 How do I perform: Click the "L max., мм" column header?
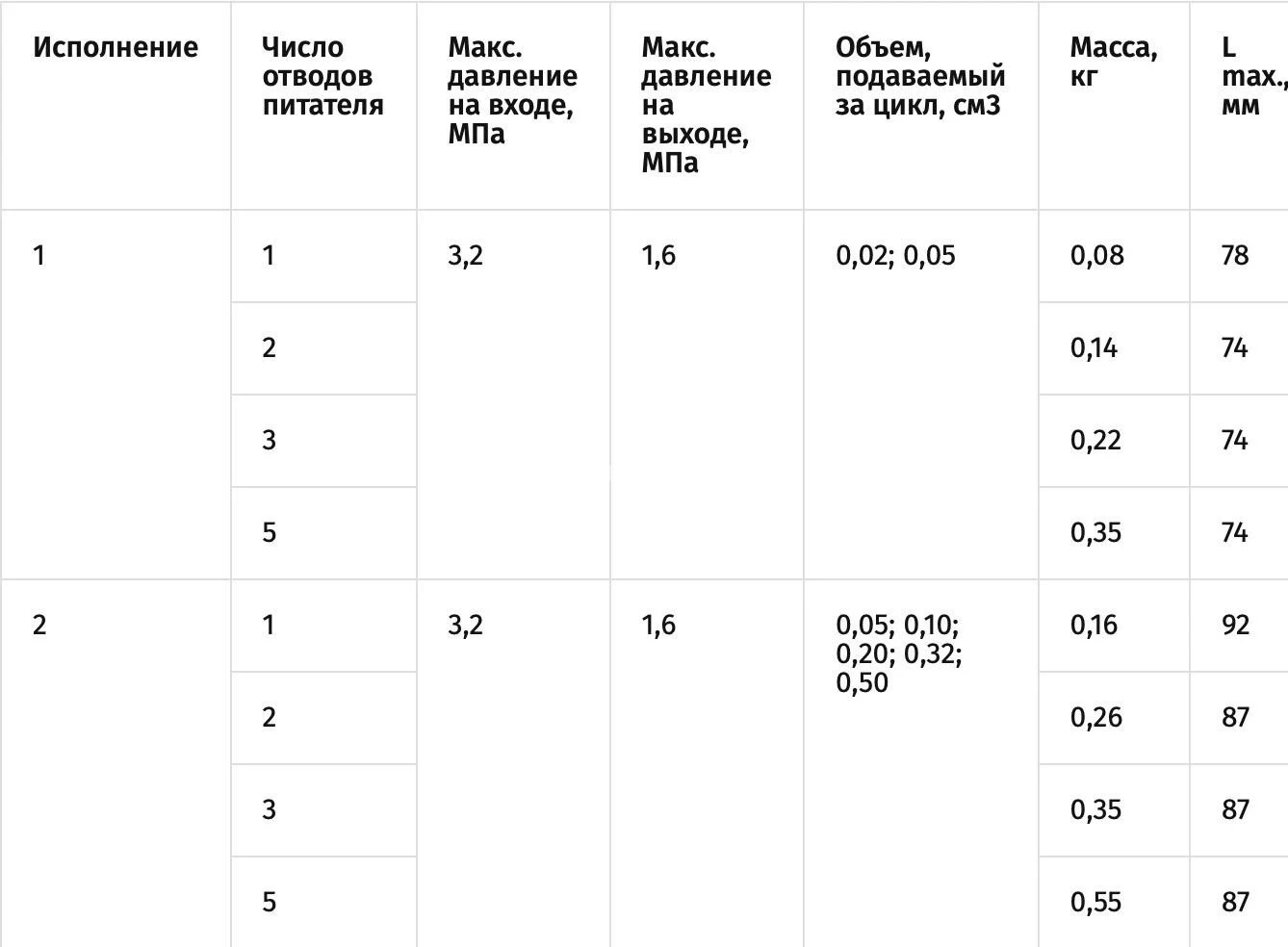tap(1249, 76)
